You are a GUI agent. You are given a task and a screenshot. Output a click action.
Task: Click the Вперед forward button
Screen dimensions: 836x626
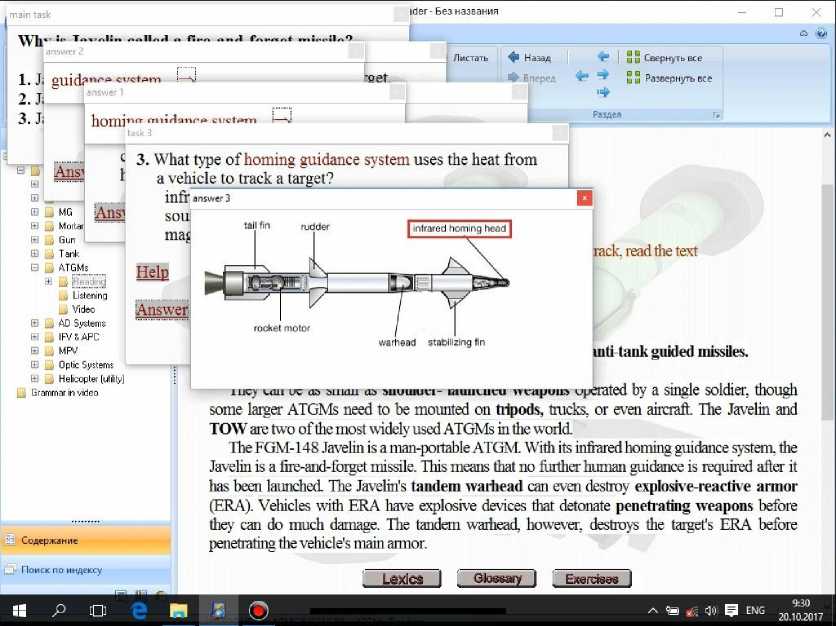[532, 78]
